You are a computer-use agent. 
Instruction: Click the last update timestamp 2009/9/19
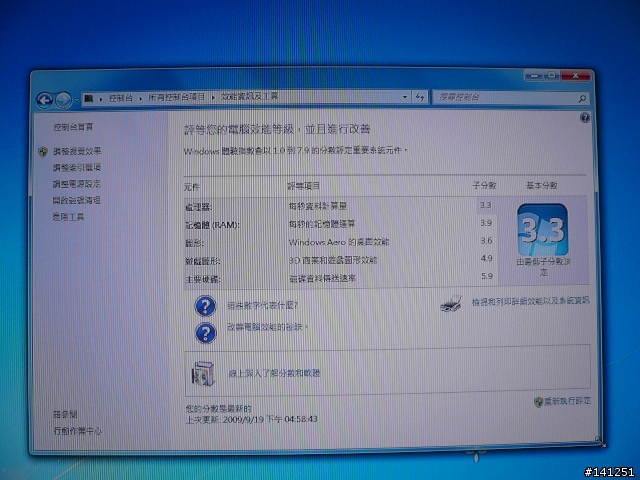click(x=270, y=419)
